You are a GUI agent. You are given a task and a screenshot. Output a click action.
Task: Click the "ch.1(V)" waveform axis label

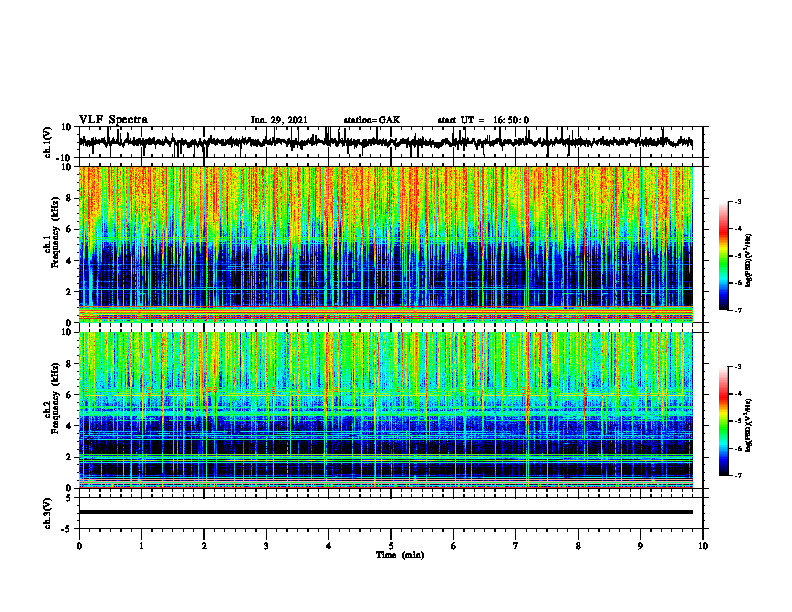48,142
